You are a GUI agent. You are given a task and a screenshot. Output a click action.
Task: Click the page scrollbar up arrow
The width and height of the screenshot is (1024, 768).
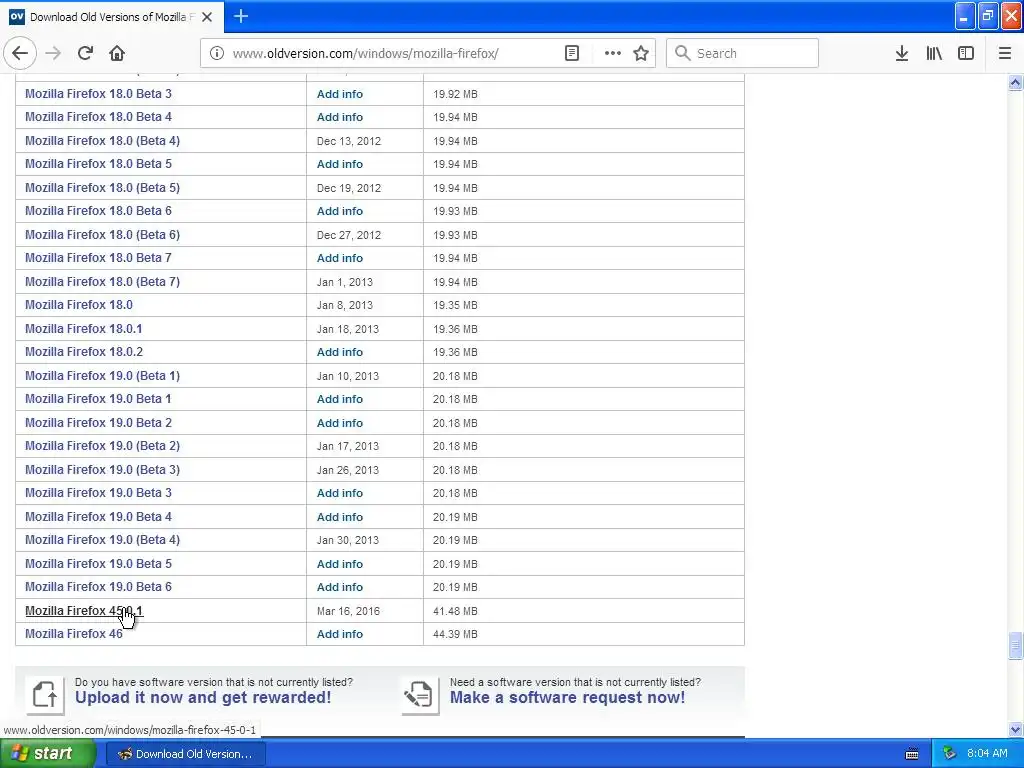[1015, 82]
